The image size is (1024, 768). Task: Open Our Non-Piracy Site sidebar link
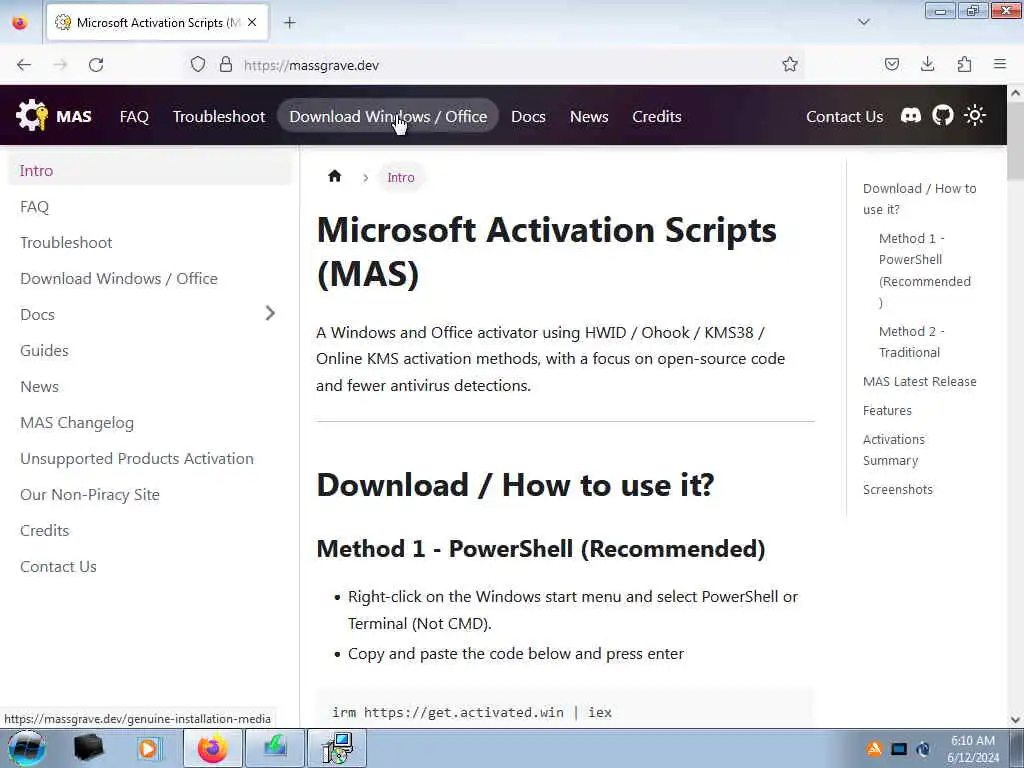point(150,494)
